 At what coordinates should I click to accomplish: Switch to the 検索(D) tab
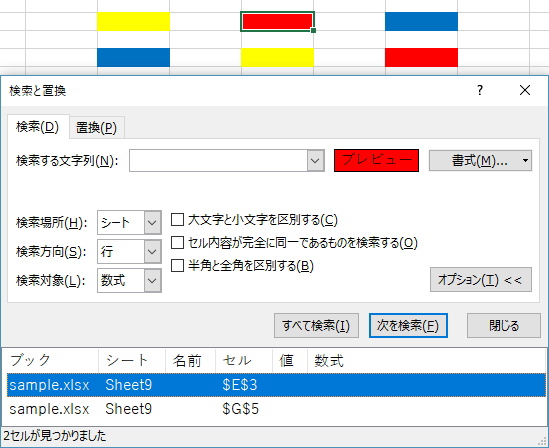38,127
